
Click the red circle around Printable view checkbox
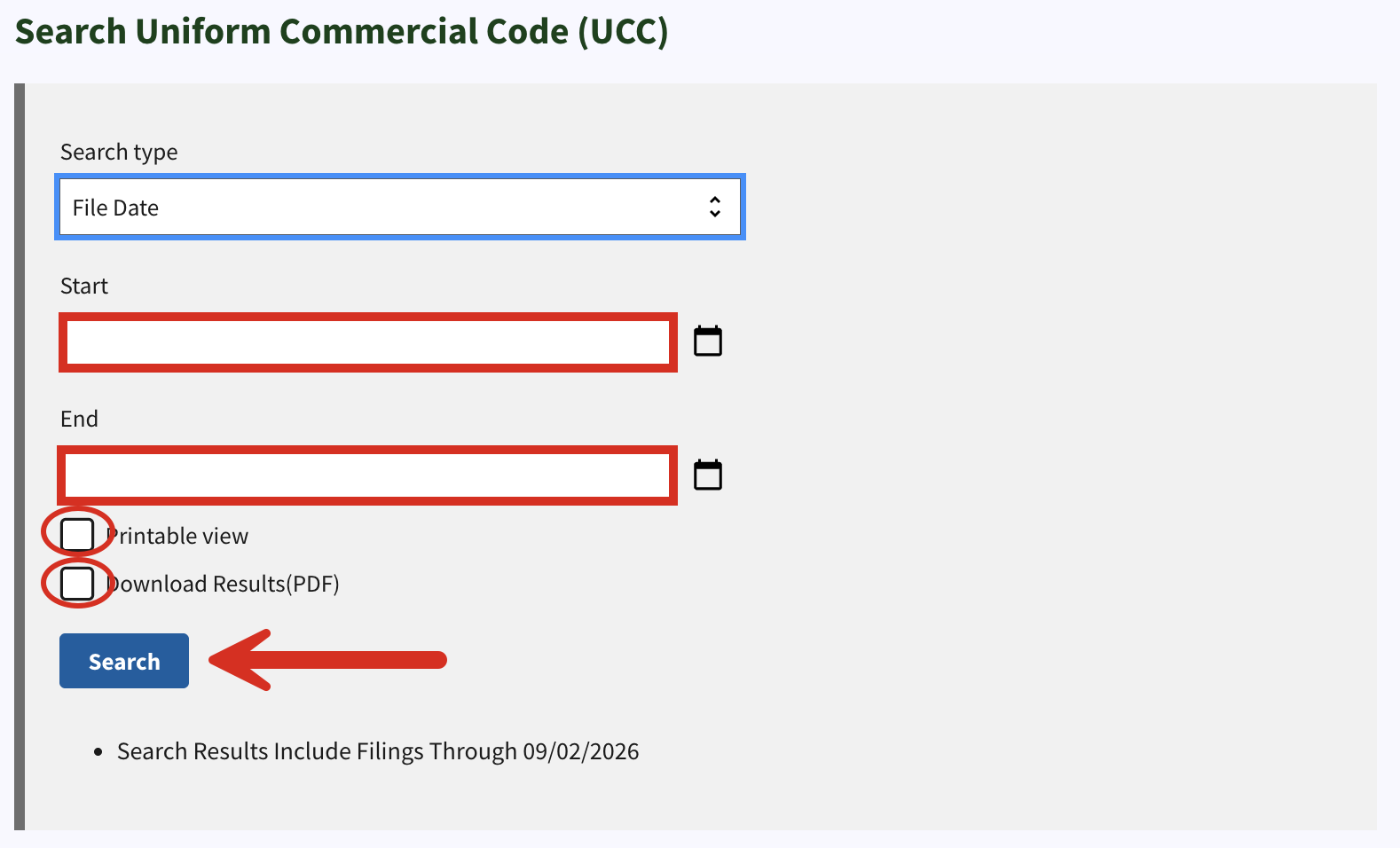78,532
